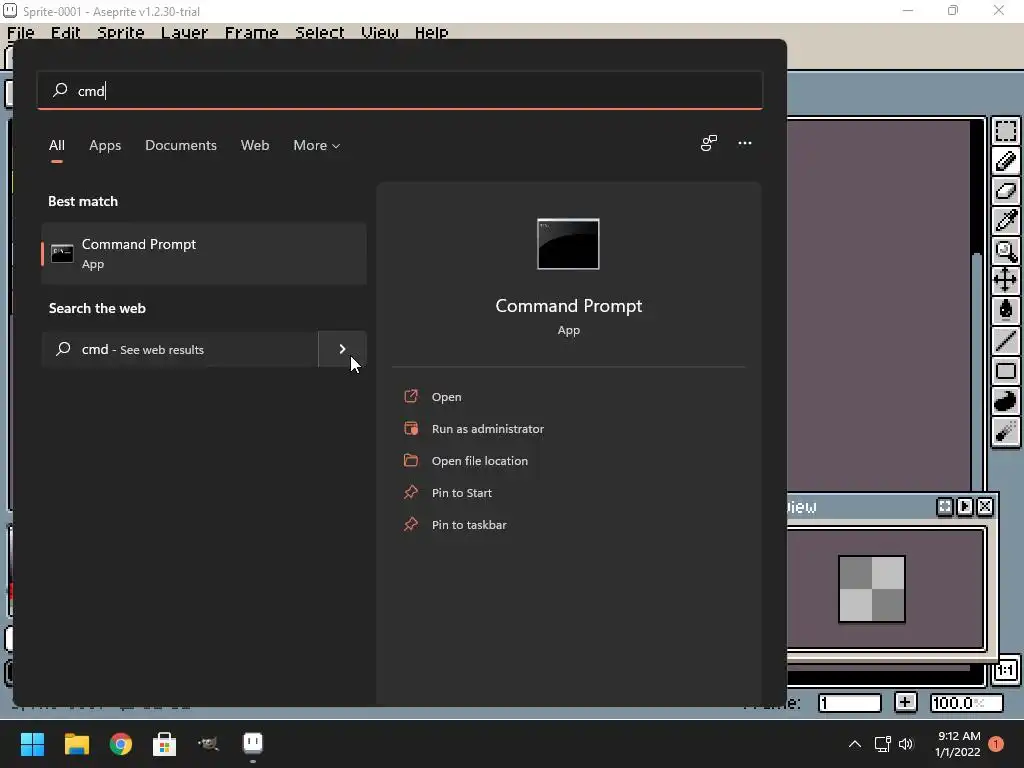Screen dimensions: 1024x768
Task: Click the Frame number input field
Action: (x=850, y=703)
